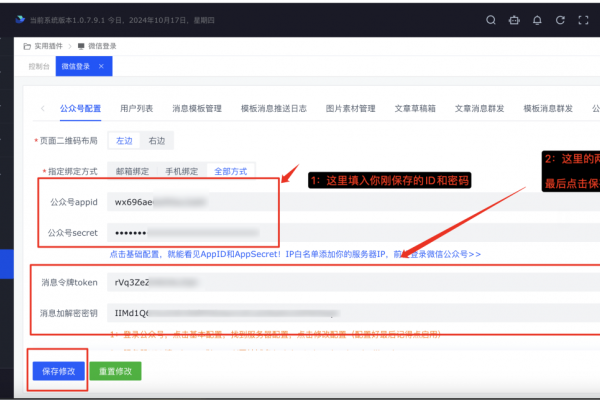Open 消息模板管理 tab
600x400 pixels.
click(197, 109)
